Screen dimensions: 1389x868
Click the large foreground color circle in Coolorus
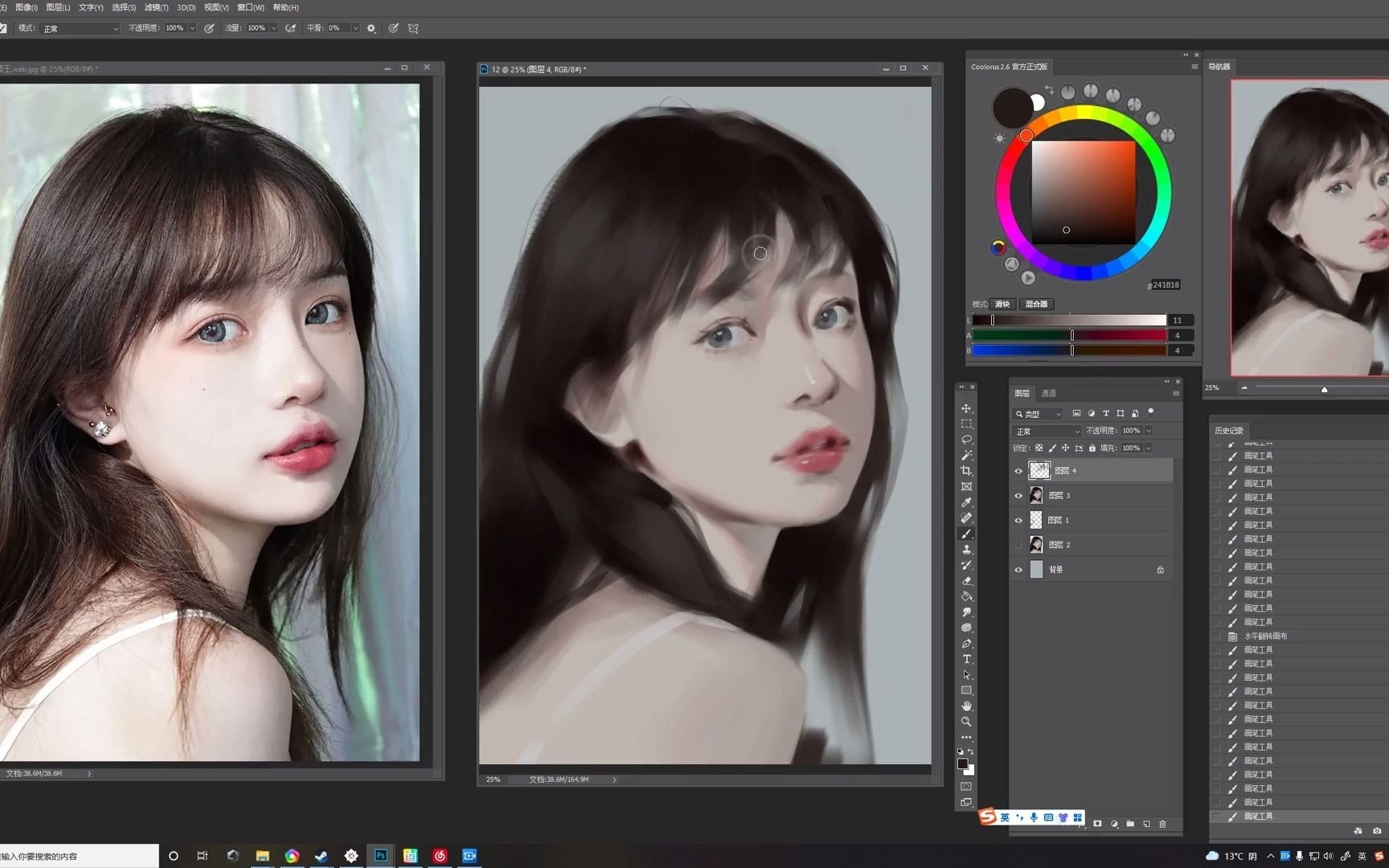[x=1012, y=108]
